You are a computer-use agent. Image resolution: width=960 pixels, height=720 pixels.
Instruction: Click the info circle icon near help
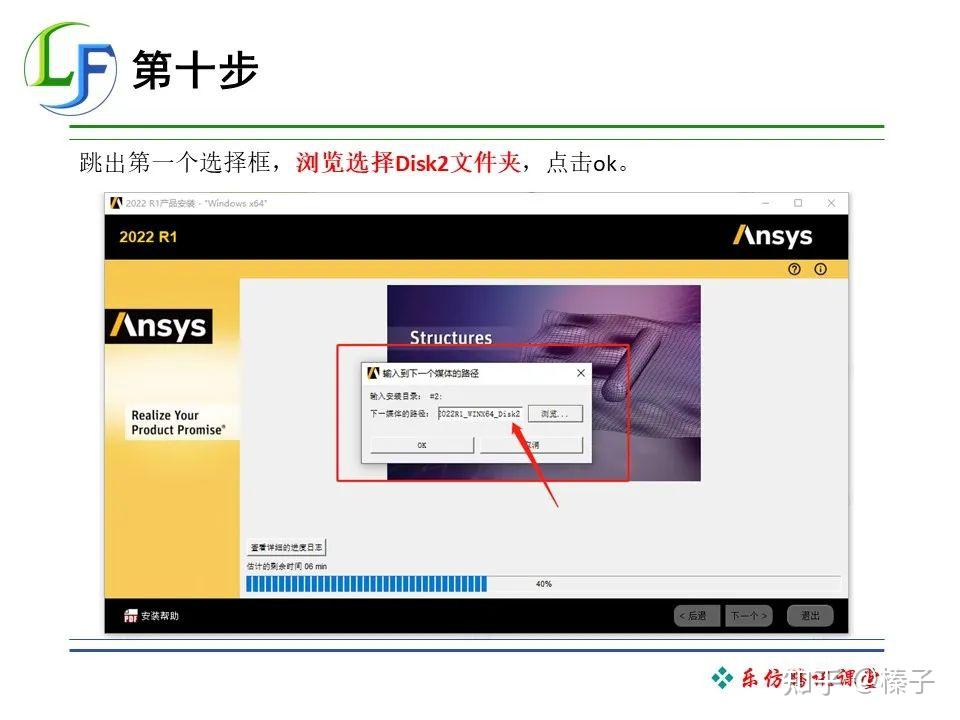[x=821, y=269]
